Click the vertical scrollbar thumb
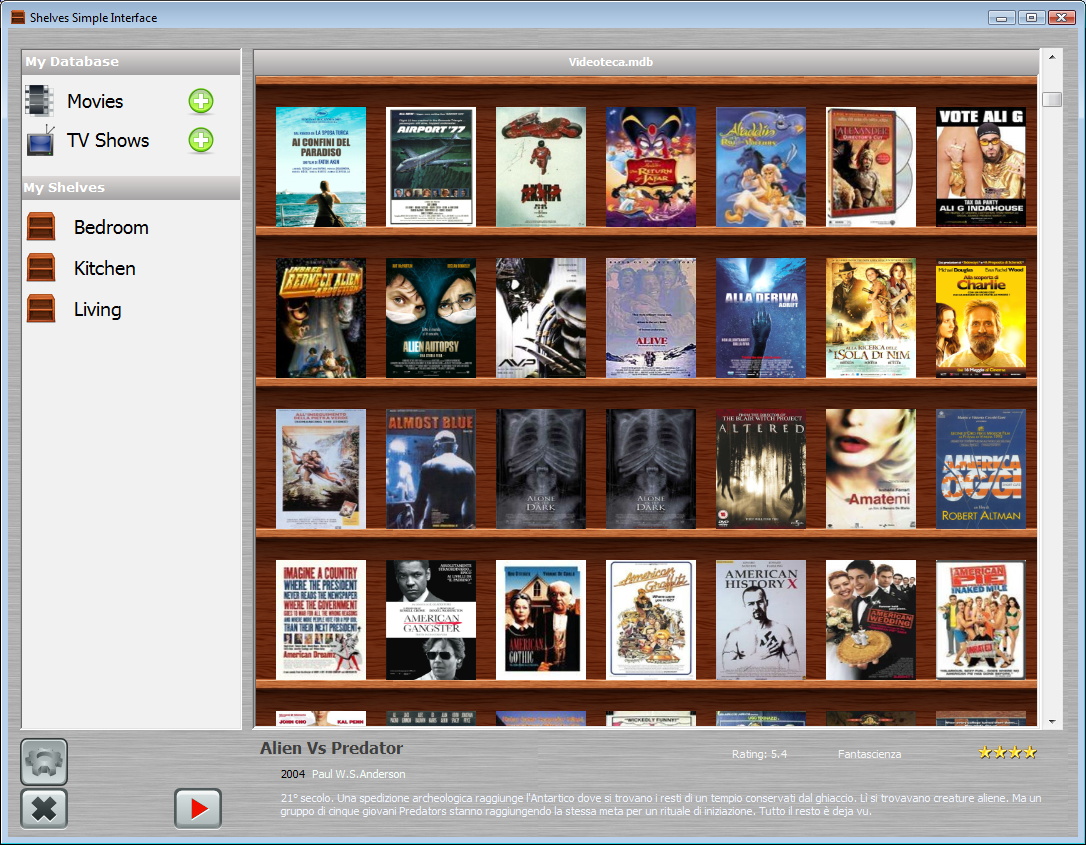This screenshot has width=1086, height=845. [1052, 99]
